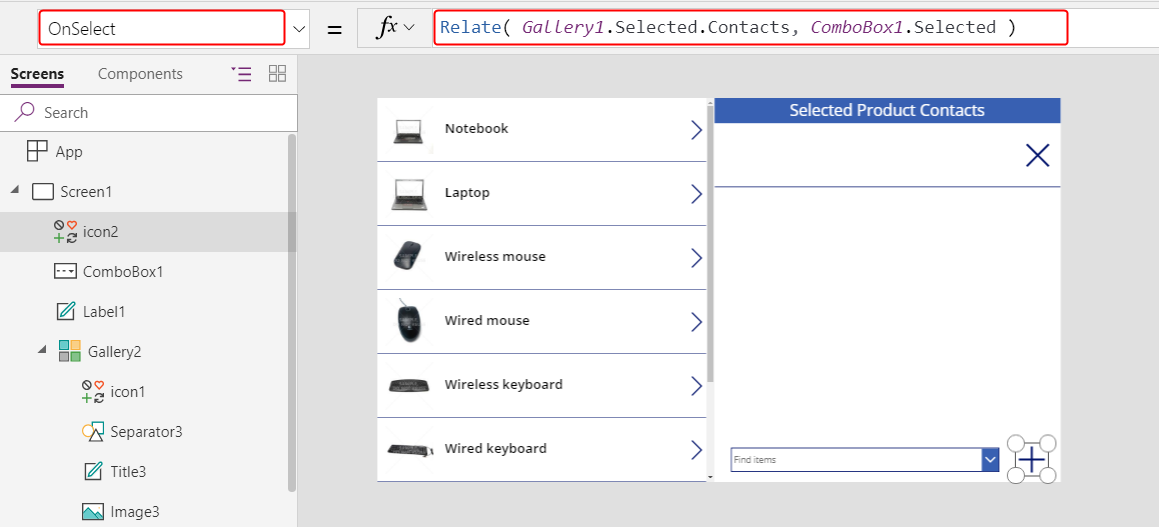1159x527 pixels.
Task: Open the Find items combo box arrow
Action: (x=990, y=460)
